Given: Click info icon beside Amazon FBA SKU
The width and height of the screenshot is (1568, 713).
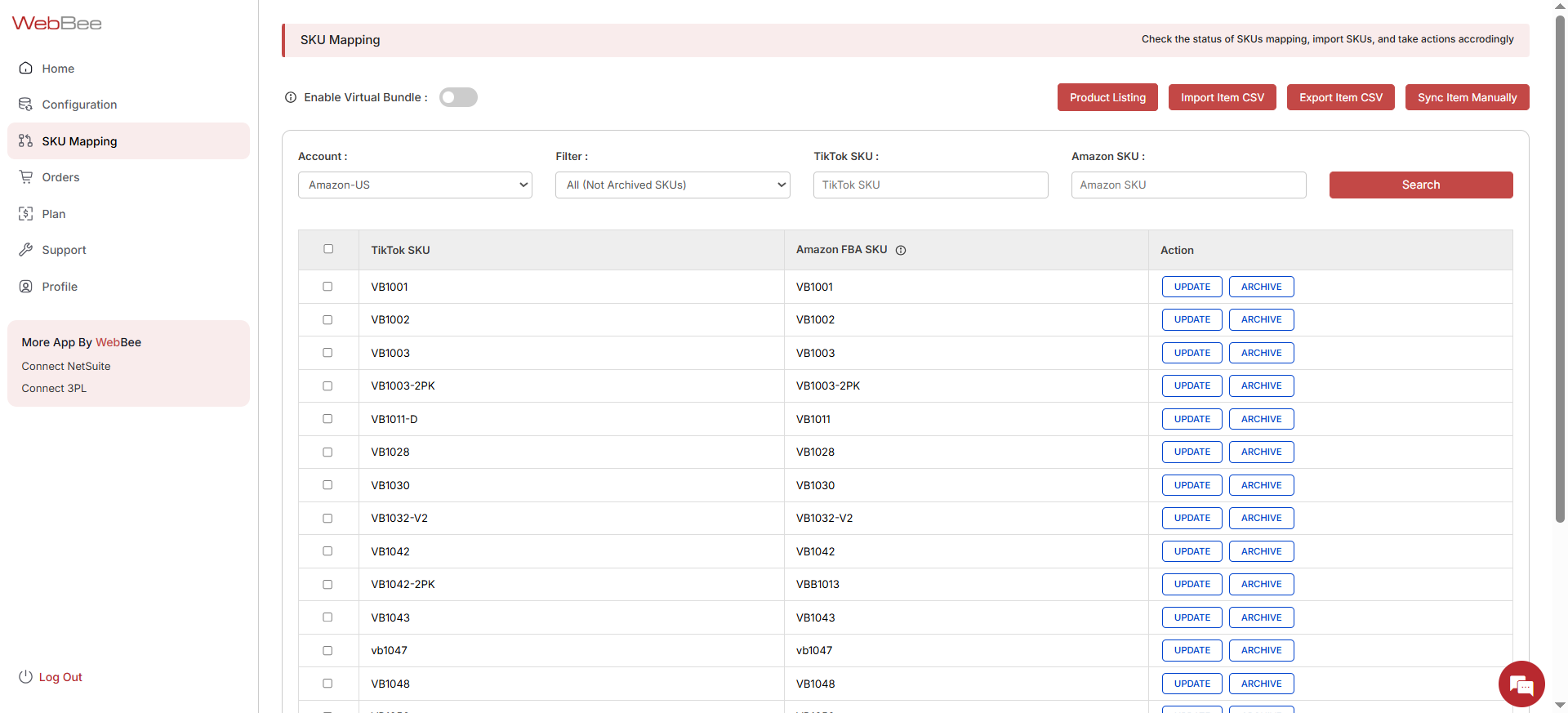Looking at the screenshot, I should (x=901, y=251).
